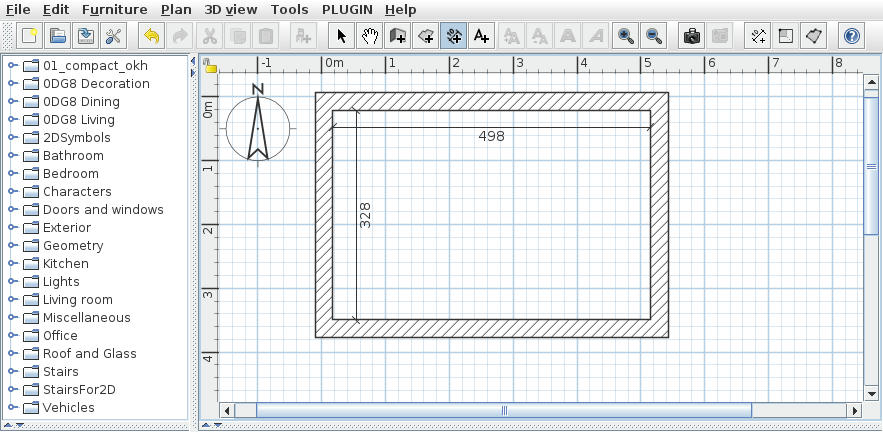
Task: Zoom in on the plan with the magnifier plus
Action: click(625, 37)
